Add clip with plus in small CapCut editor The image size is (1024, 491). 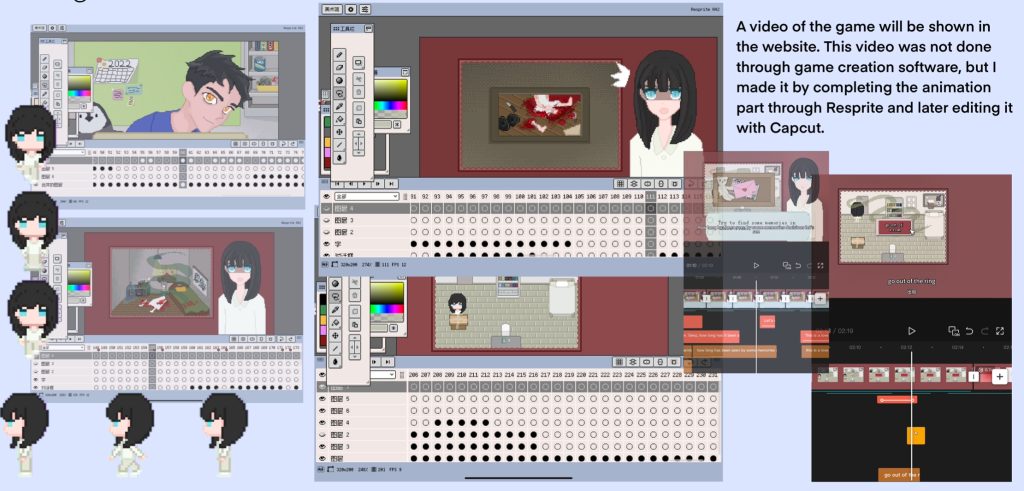(x=820, y=298)
